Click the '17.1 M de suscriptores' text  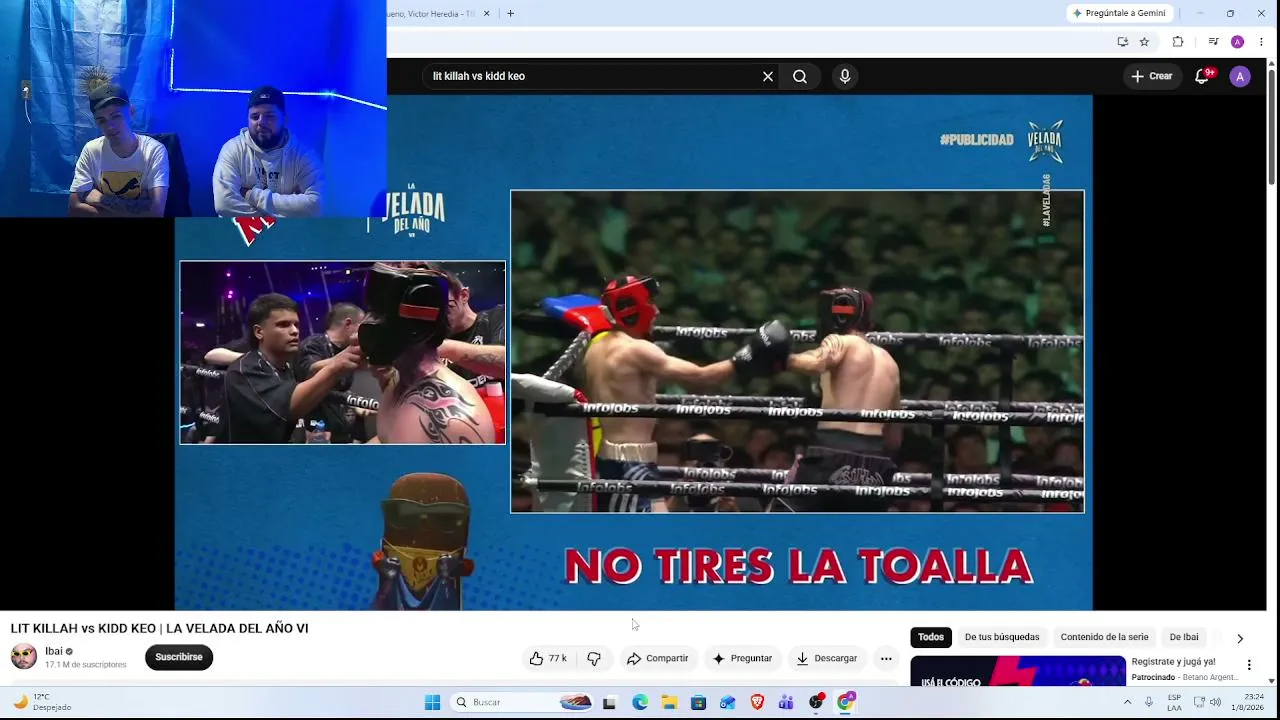click(x=86, y=665)
